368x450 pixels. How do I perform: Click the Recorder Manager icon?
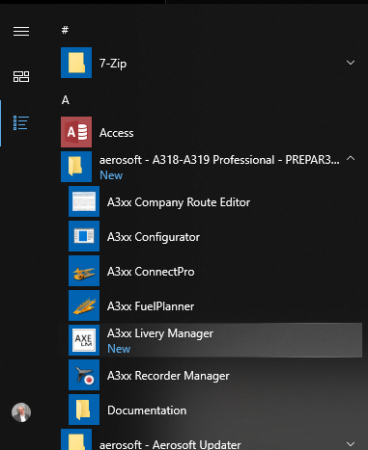coord(84,375)
